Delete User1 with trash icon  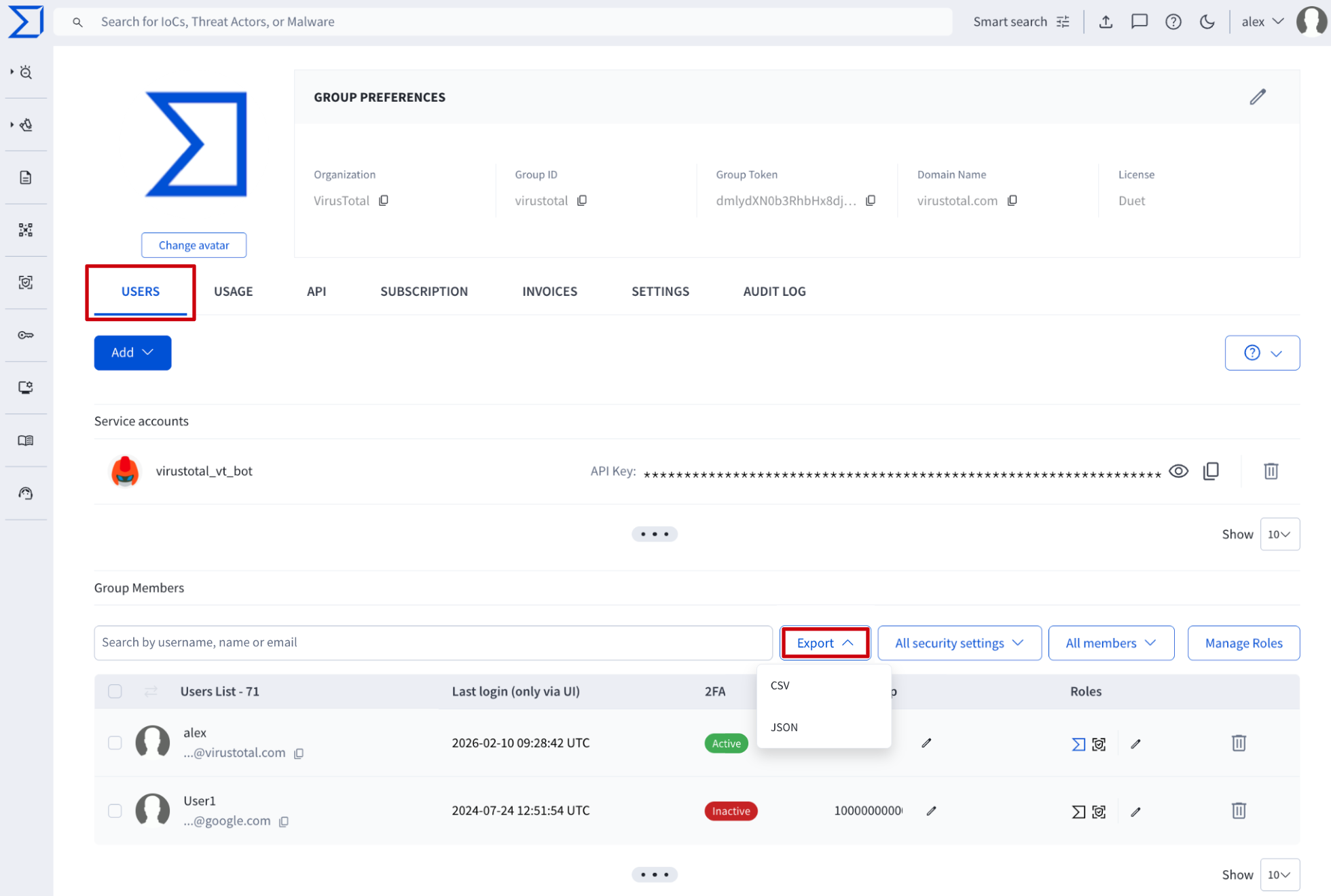[x=1238, y=810]
